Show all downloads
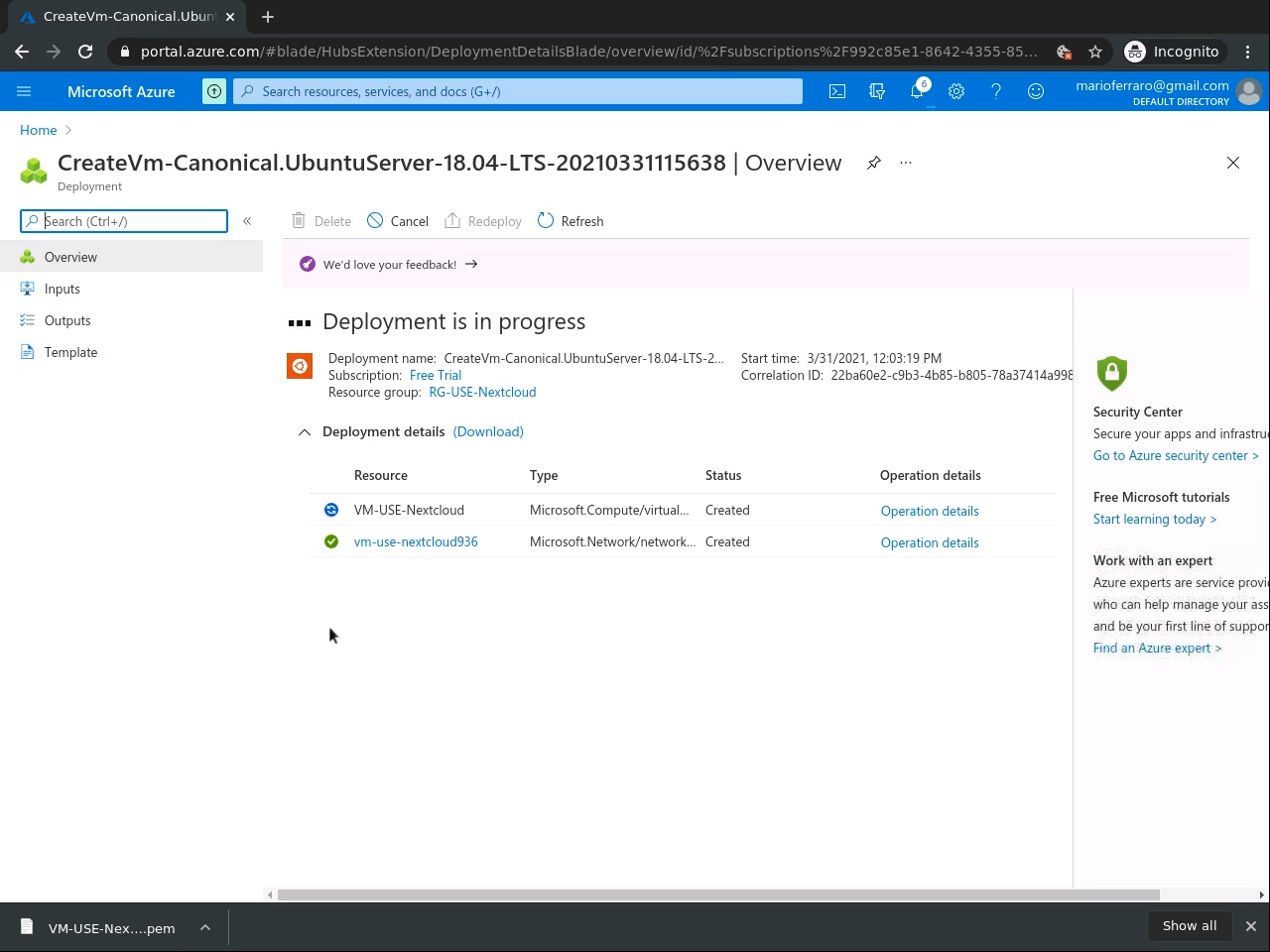 (1190, 926)
